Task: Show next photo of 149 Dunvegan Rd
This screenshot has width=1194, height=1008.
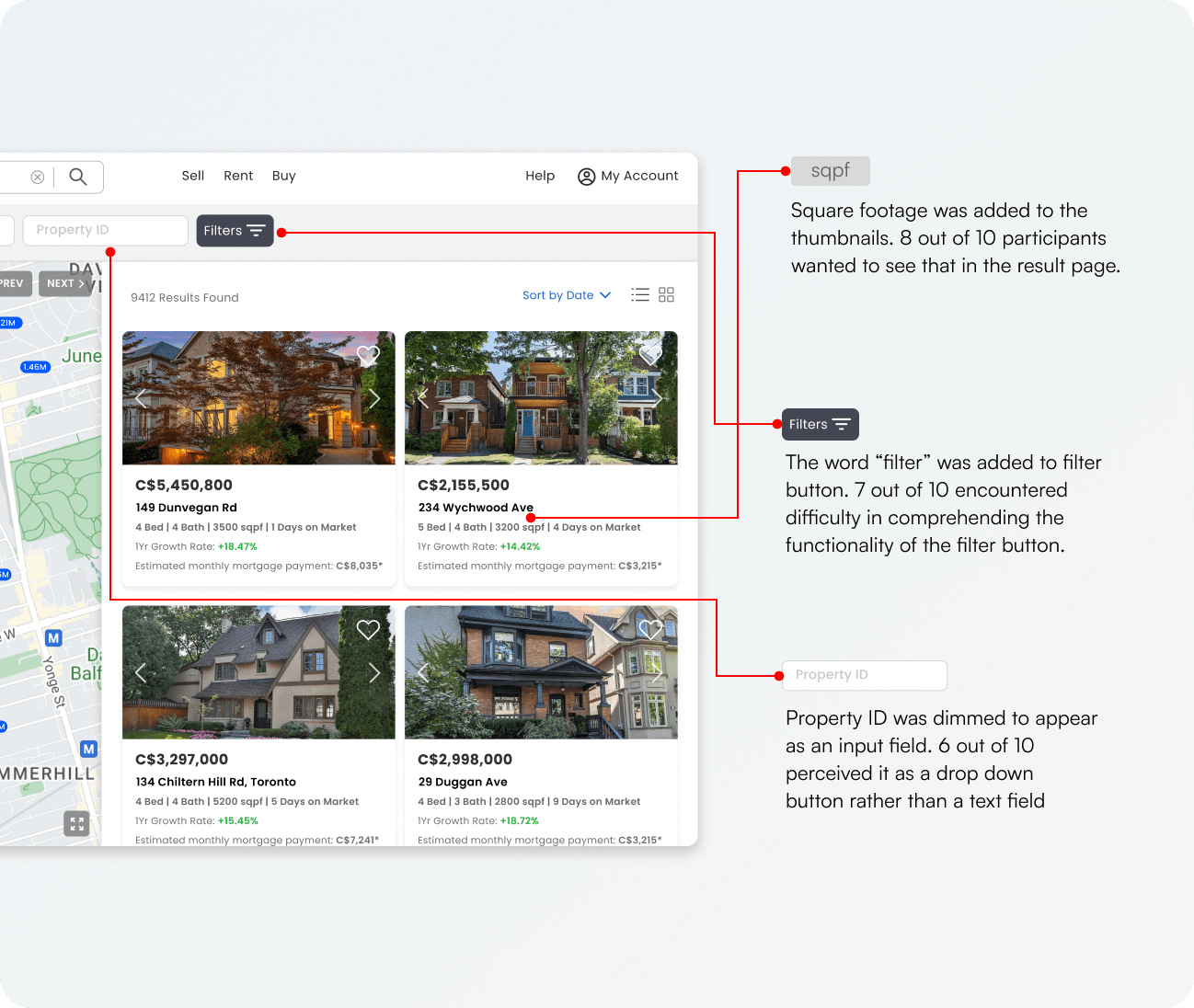Action: tap(374, 398)
